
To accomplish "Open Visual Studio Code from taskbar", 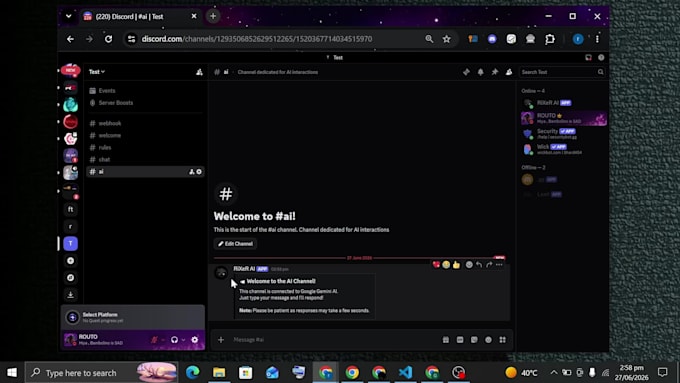I will click(x=405, y=373).
